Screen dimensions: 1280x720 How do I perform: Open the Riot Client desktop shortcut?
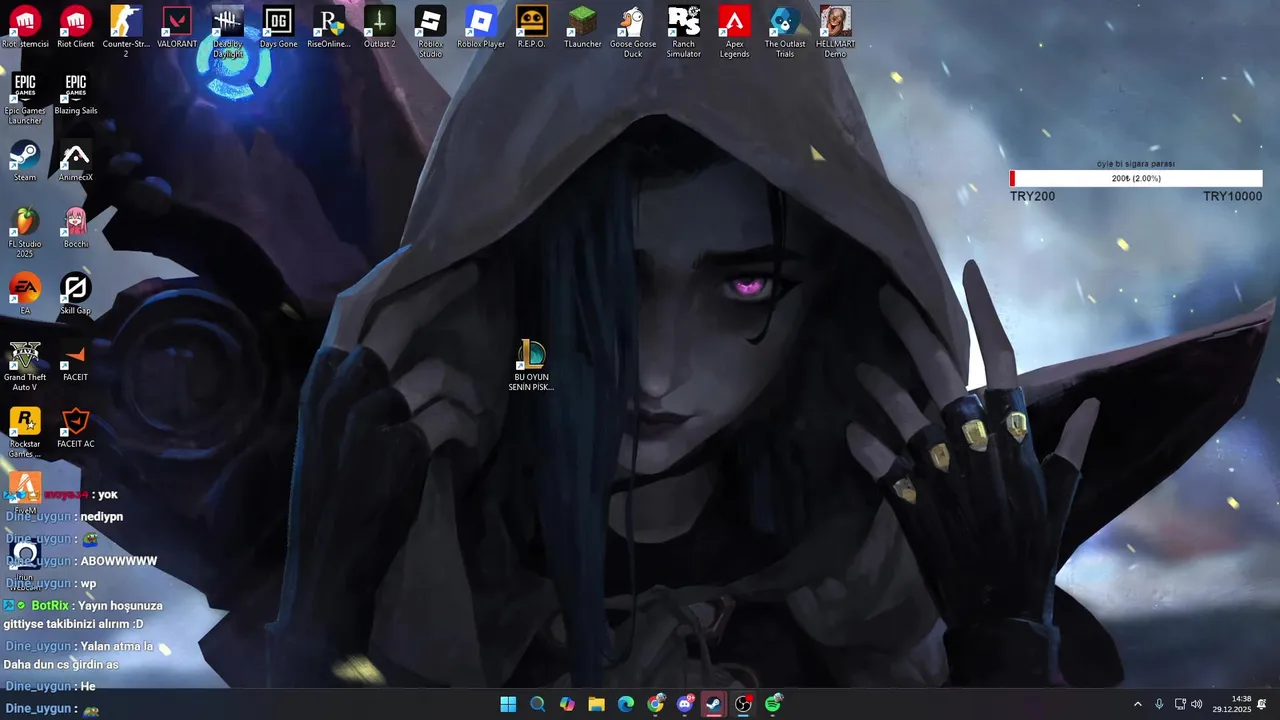[75, 27]
